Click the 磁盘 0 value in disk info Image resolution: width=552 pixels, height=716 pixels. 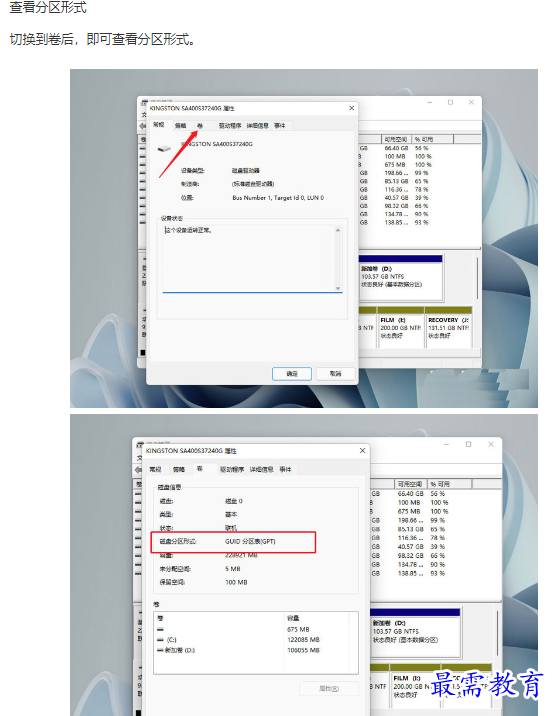click(x=234, y=501)
